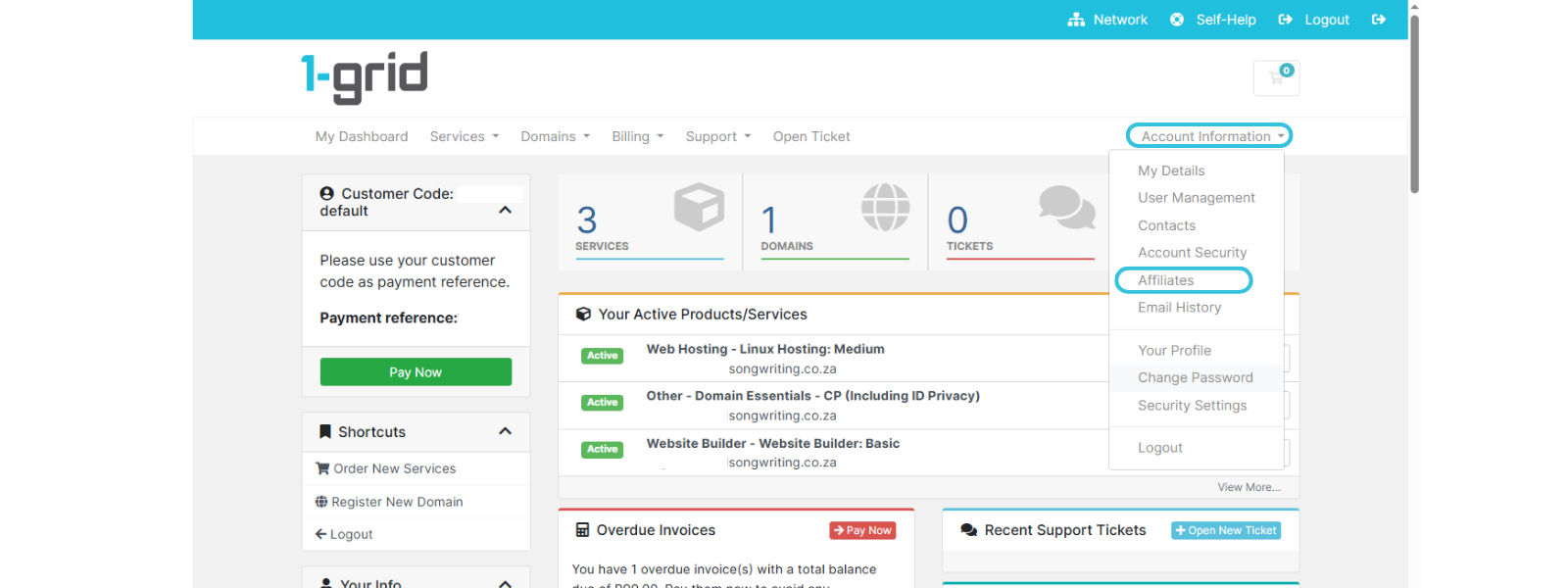Select My Details from account menu
This screenshot has width=1568, height=588.
1171,171
